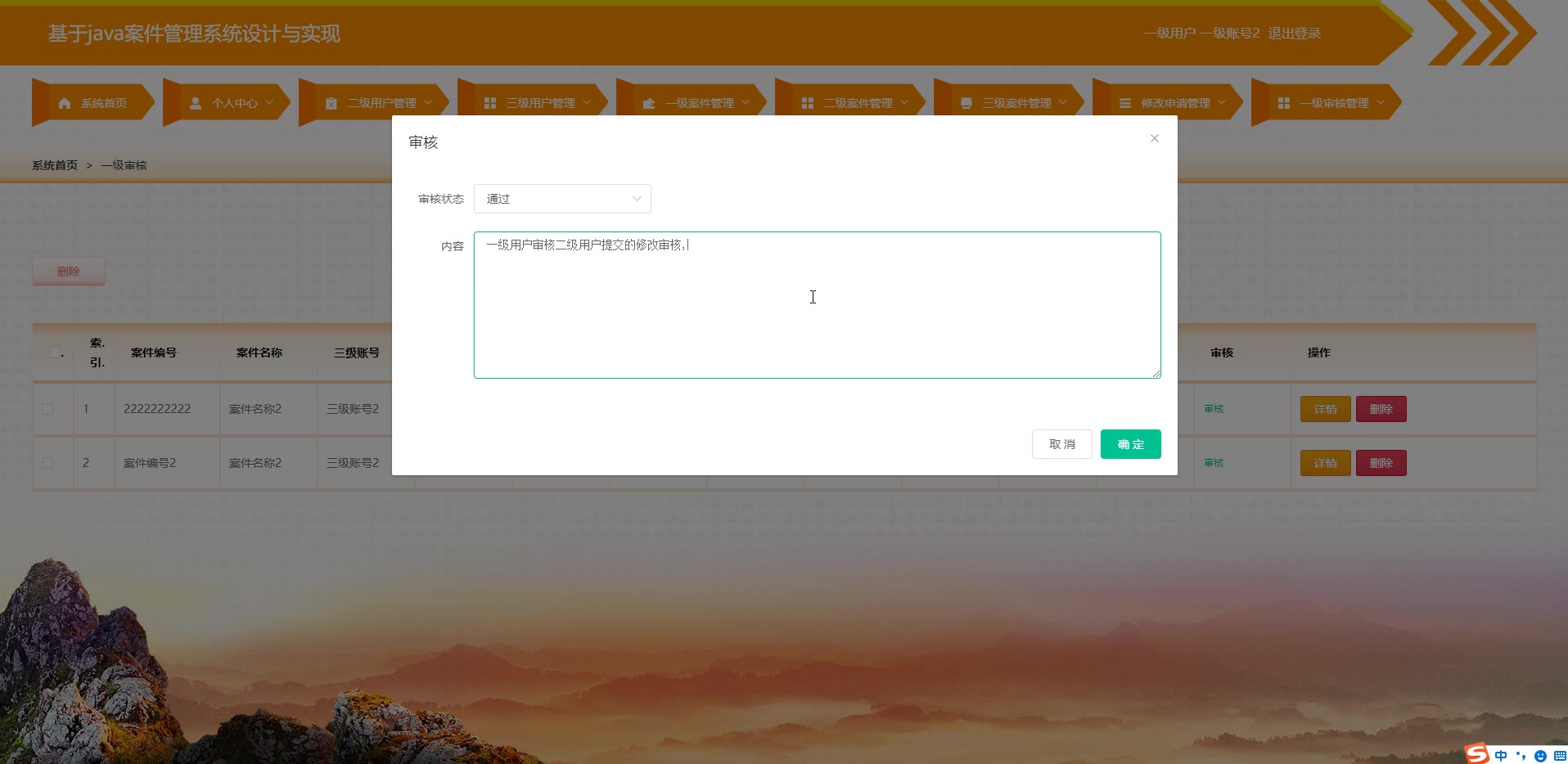
Task: Open the soft keyboard icon in IME bar
Action: pos(1560,756)
